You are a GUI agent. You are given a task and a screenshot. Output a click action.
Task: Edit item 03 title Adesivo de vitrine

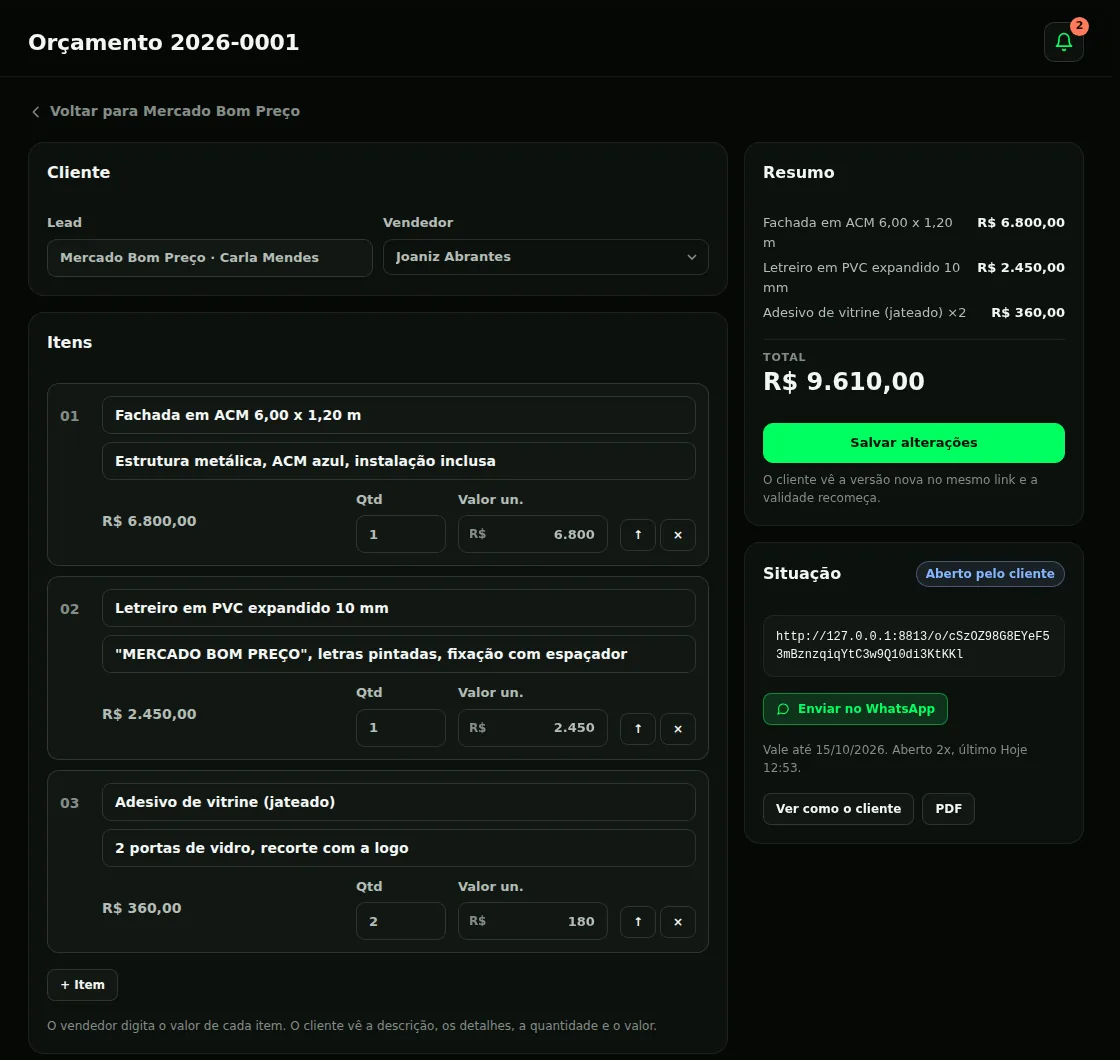pyautogui.click(x=398, y=802)
